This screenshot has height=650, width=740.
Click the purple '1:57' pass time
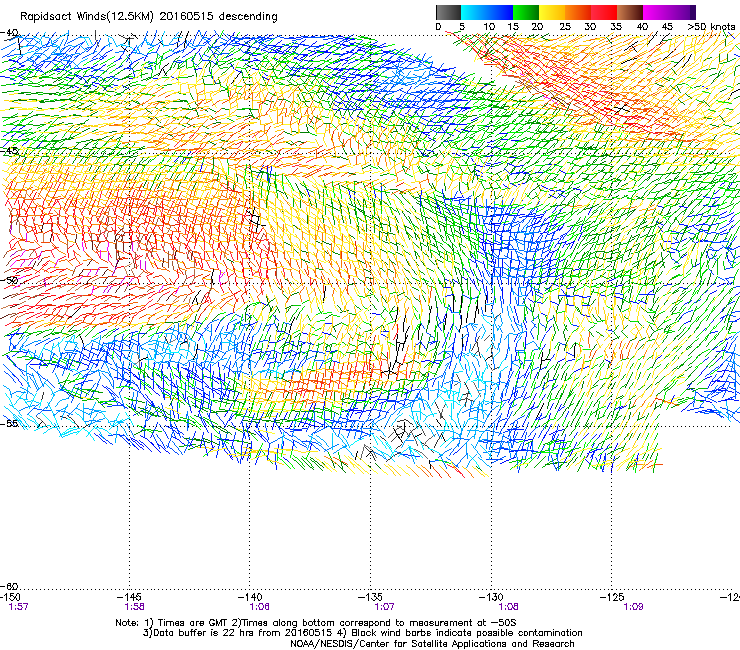(18, 607)
